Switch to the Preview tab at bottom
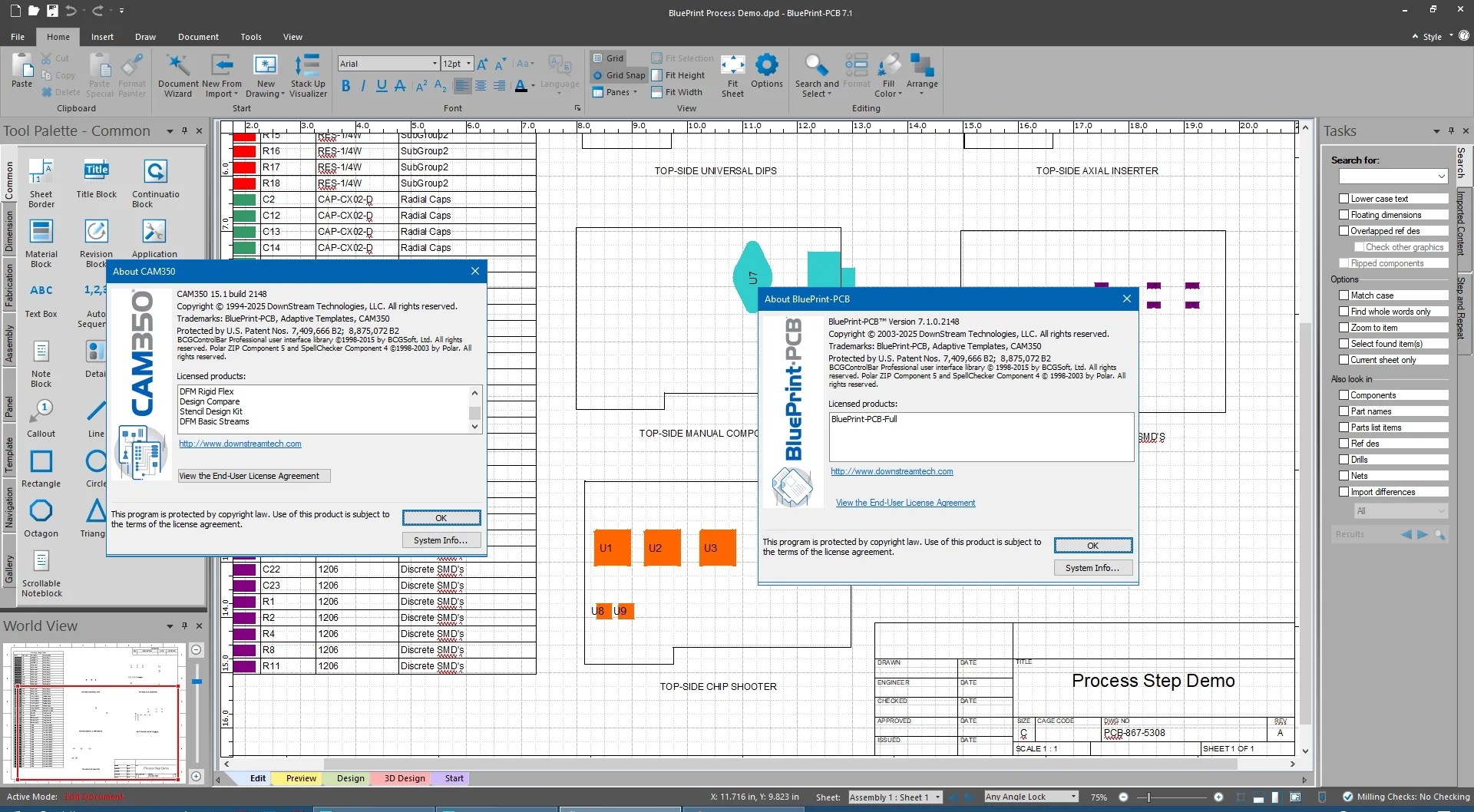The width and height of the screenshot is (1474, 812). [x=301, y=778]
